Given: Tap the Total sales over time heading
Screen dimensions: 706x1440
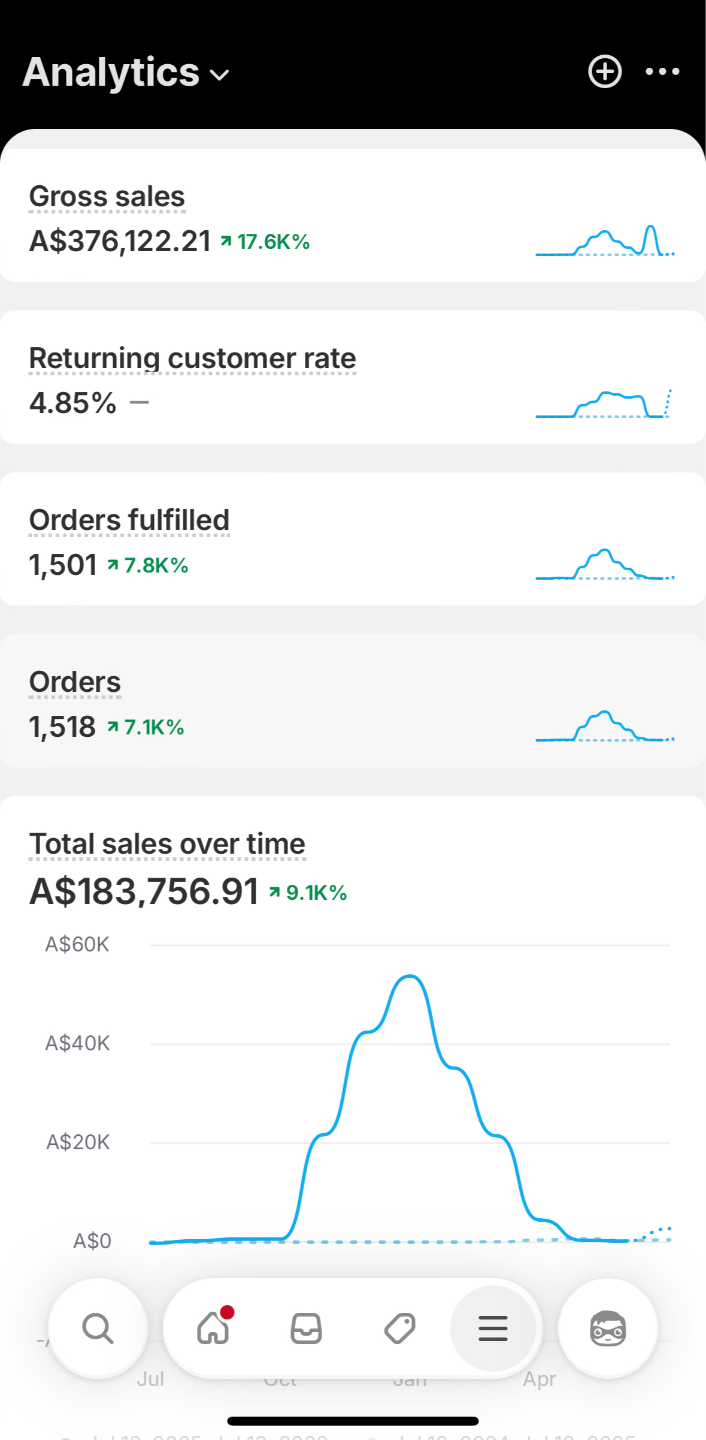Looking at the screenshot, I should 167,844.
